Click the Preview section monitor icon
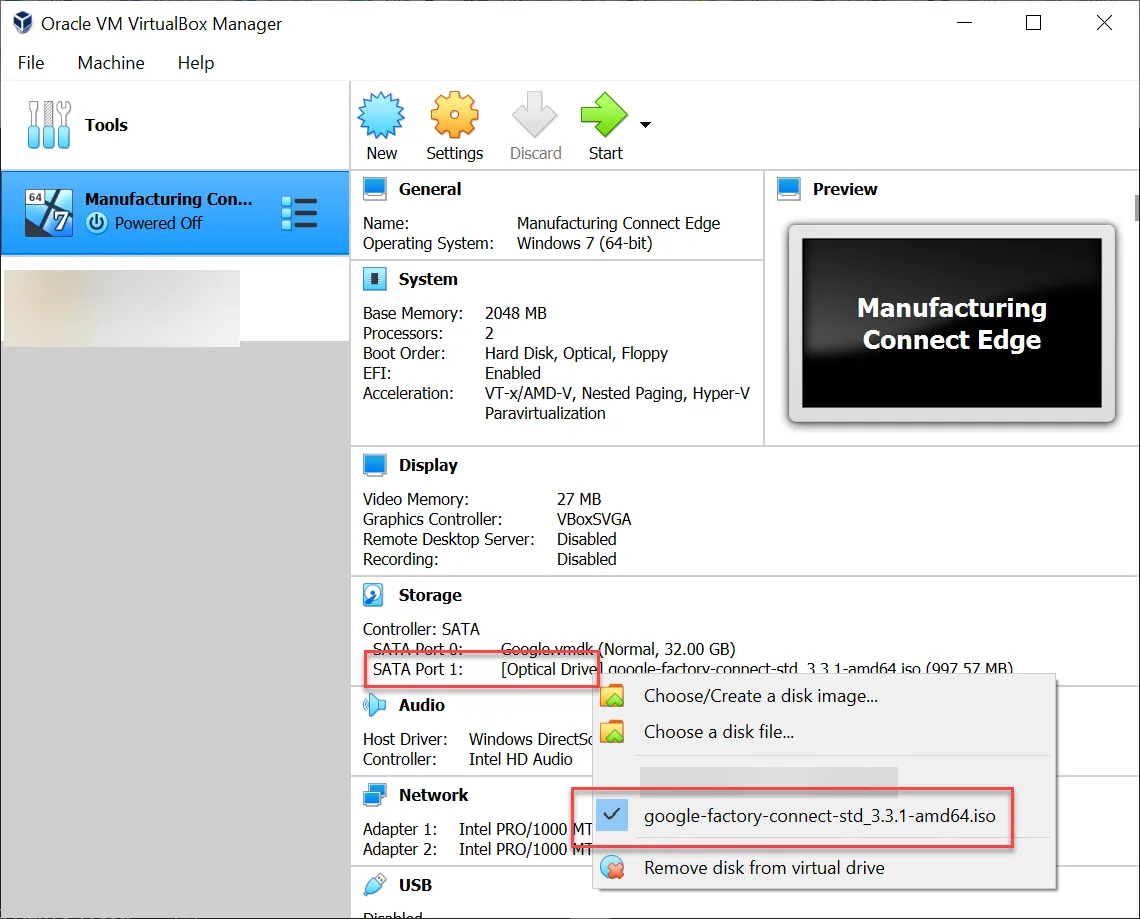The height and width of the screenshot is (919, 1140). coord(789,189)
